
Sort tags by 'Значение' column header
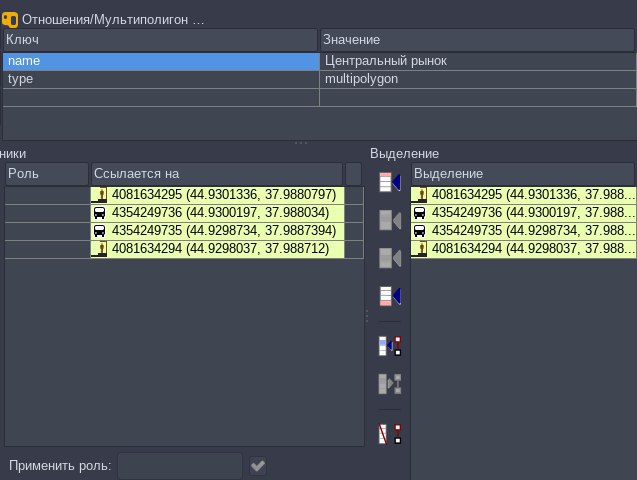[477, 39]
